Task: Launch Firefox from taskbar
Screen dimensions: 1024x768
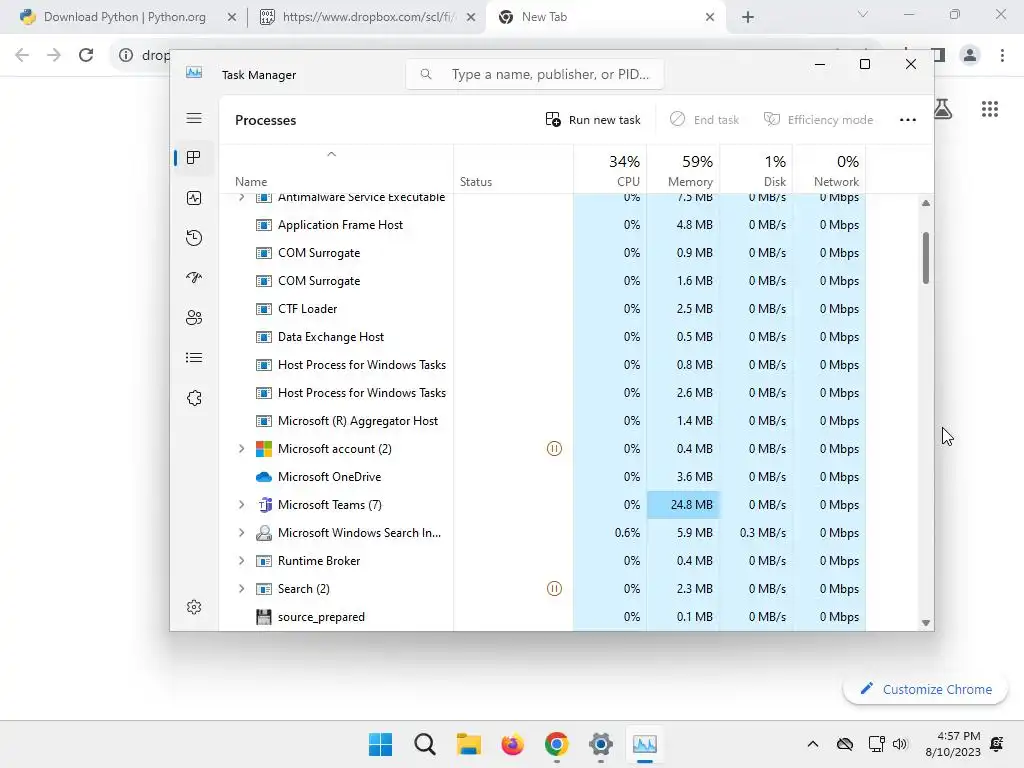Action: coord(513,744)
